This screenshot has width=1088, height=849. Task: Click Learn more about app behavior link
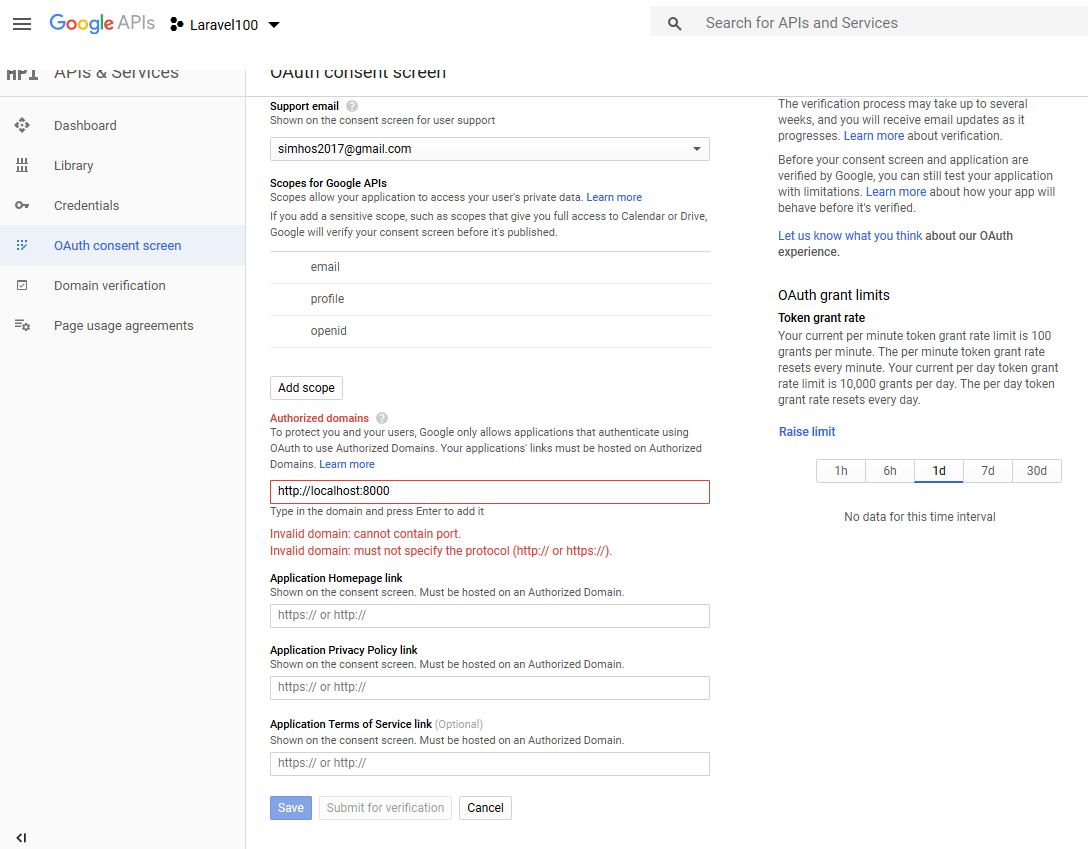pos(896,191)
